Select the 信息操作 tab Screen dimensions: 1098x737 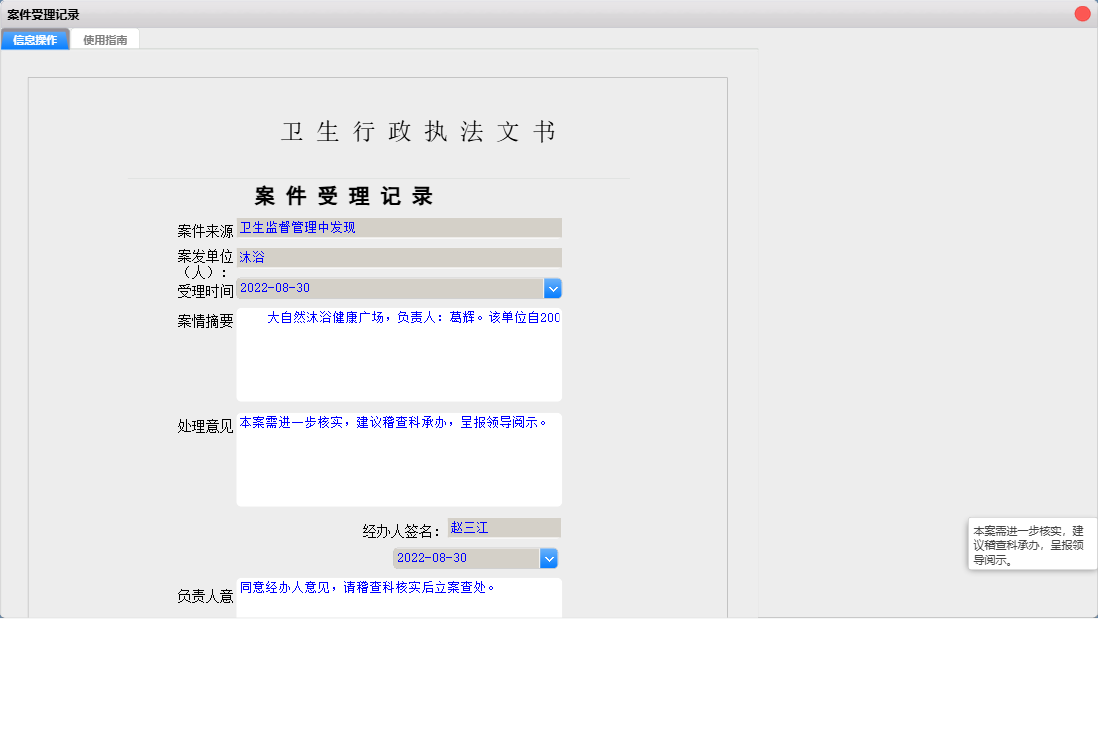pyautogui.click(x=34, y=39)
